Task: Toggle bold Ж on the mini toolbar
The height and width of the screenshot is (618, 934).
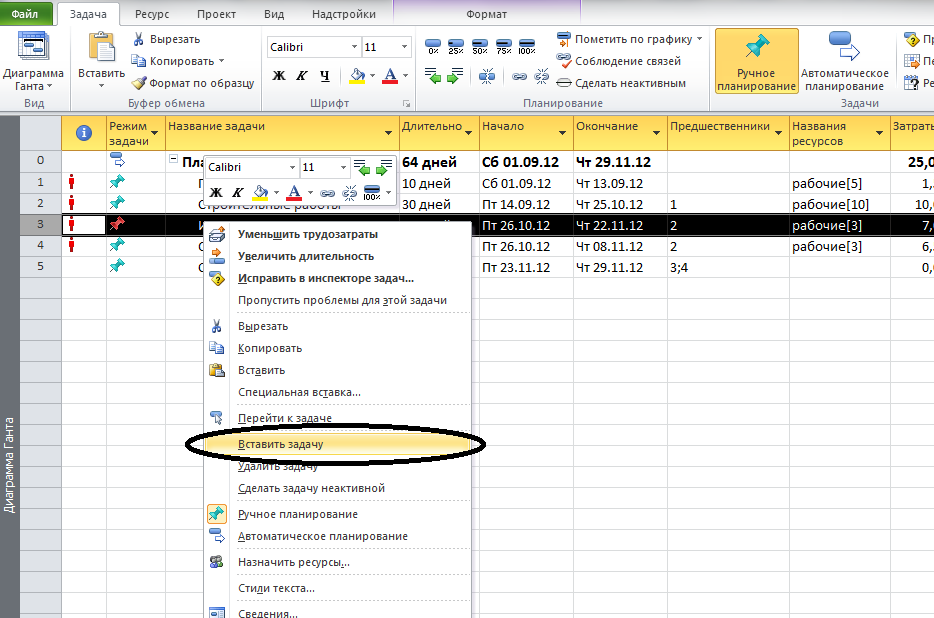Action: click(216, 192)
